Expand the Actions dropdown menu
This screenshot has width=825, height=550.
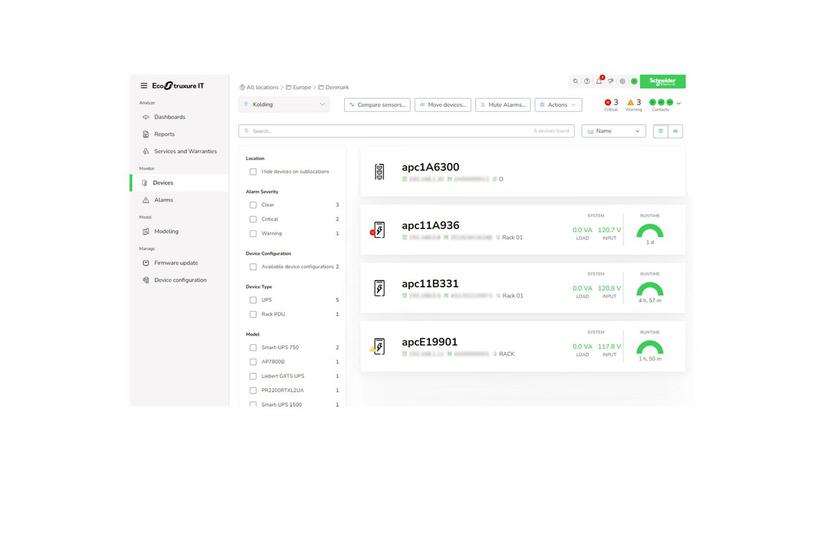(558, 105)
